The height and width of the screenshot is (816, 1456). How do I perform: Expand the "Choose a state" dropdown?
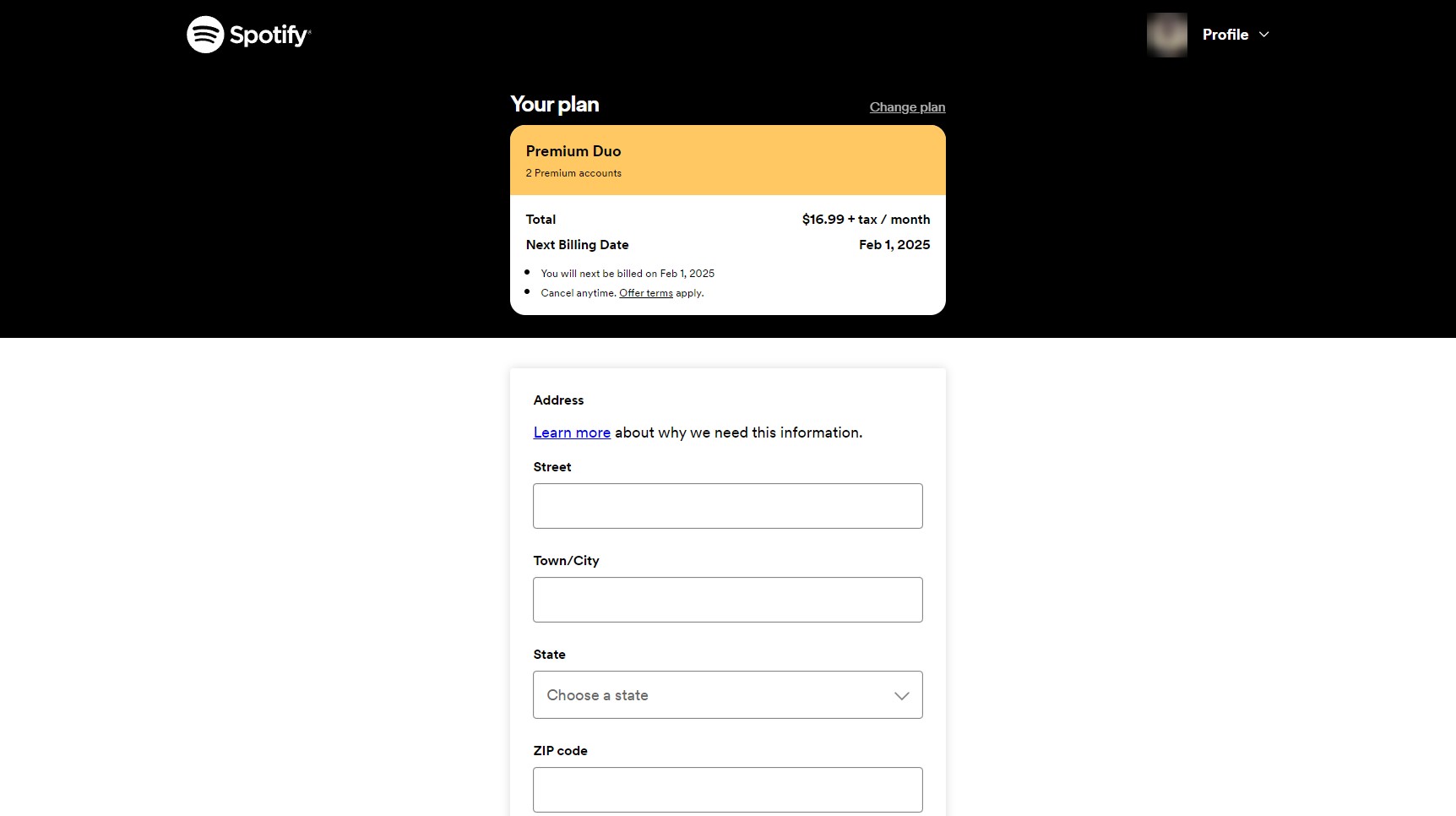pyautogui.click(x=727, y=694)
